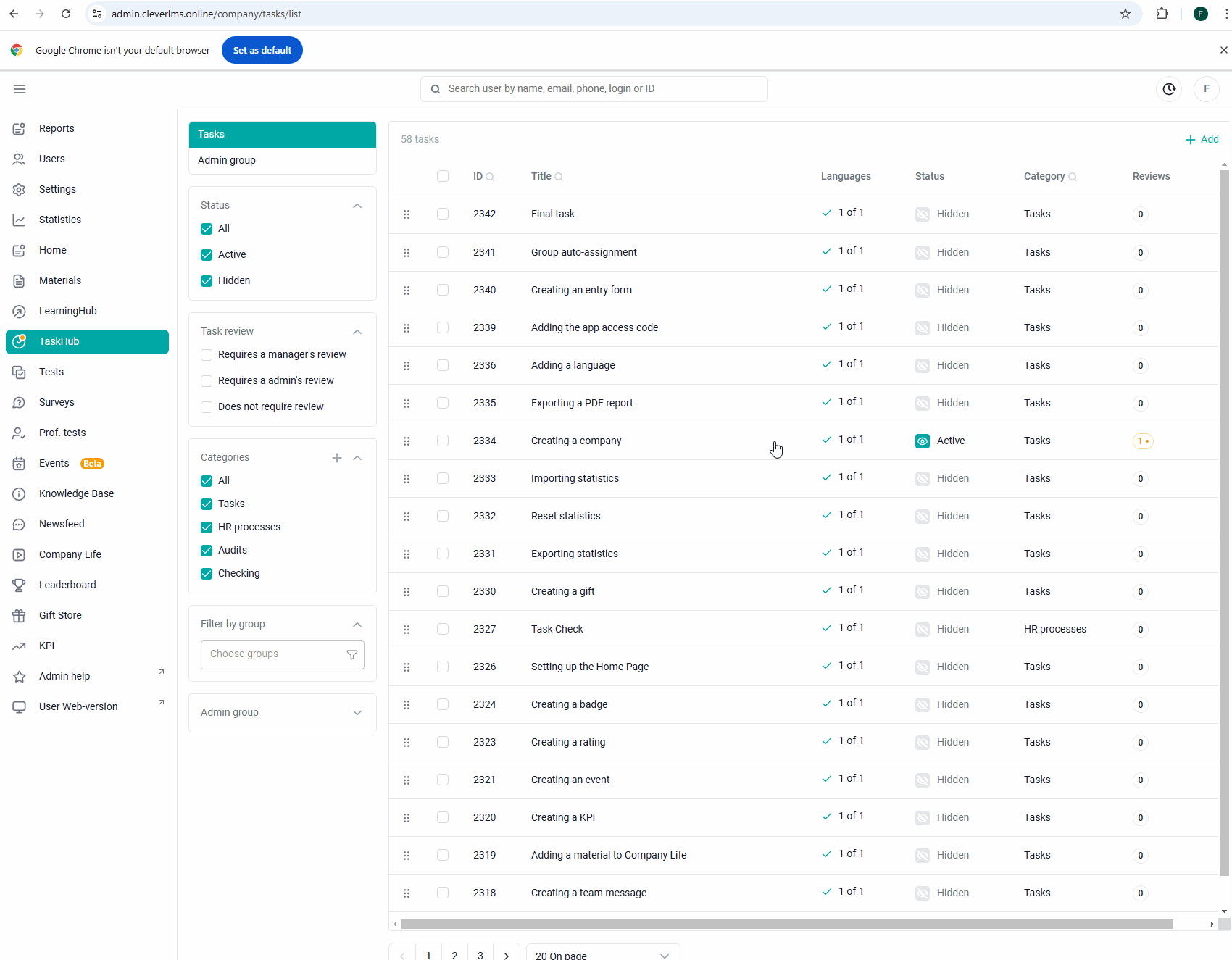Set Chrome as default browser
The height and width of the screenshot is (960, 1232).
point(262,50)
